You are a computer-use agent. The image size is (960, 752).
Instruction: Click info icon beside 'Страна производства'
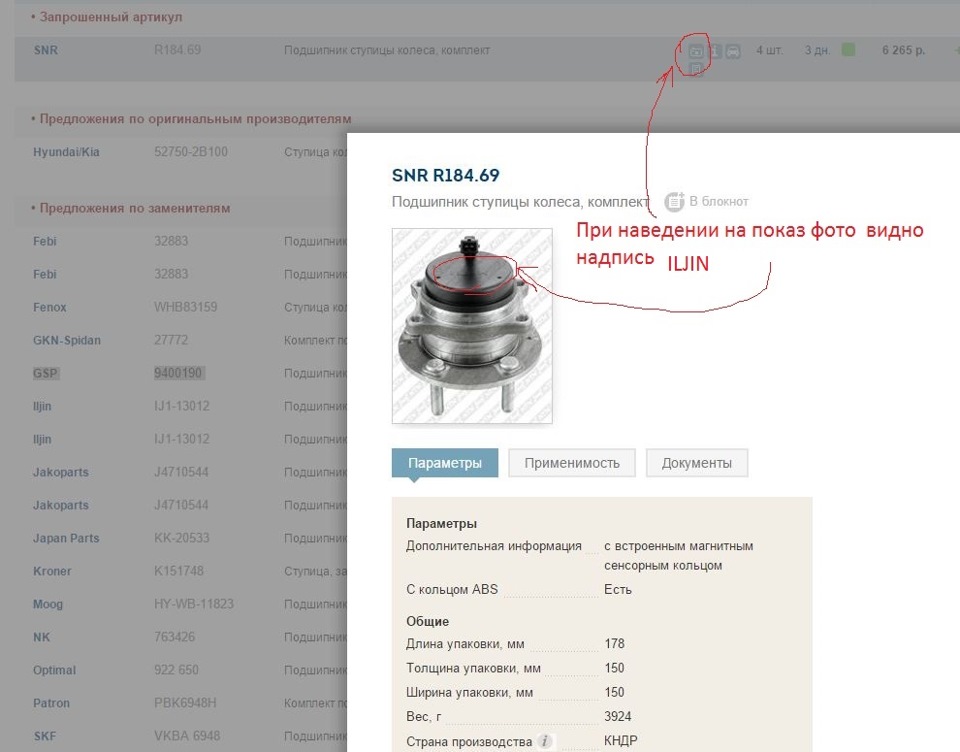pos(544,742)
